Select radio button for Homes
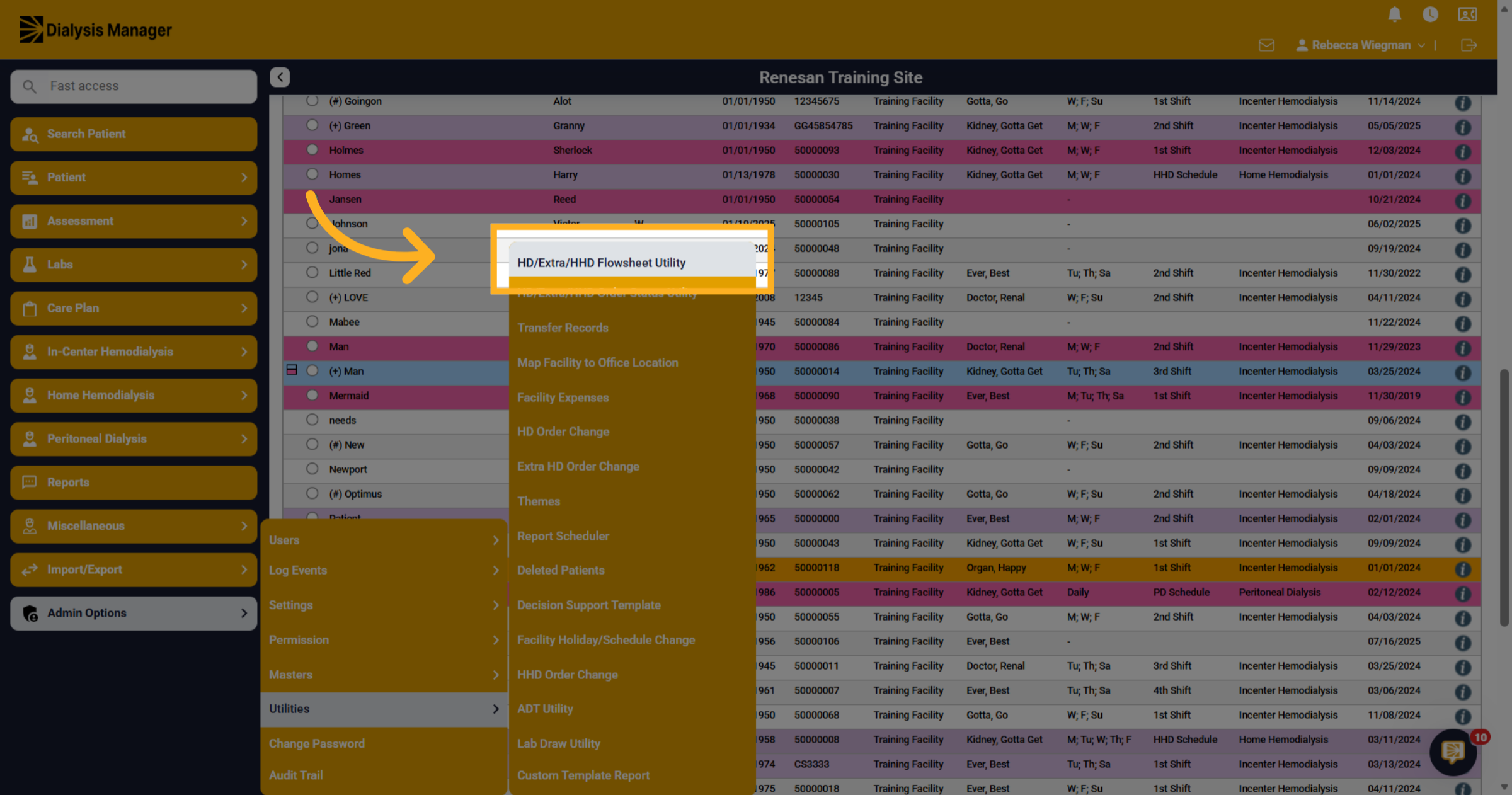 click(x=312, y=174)
